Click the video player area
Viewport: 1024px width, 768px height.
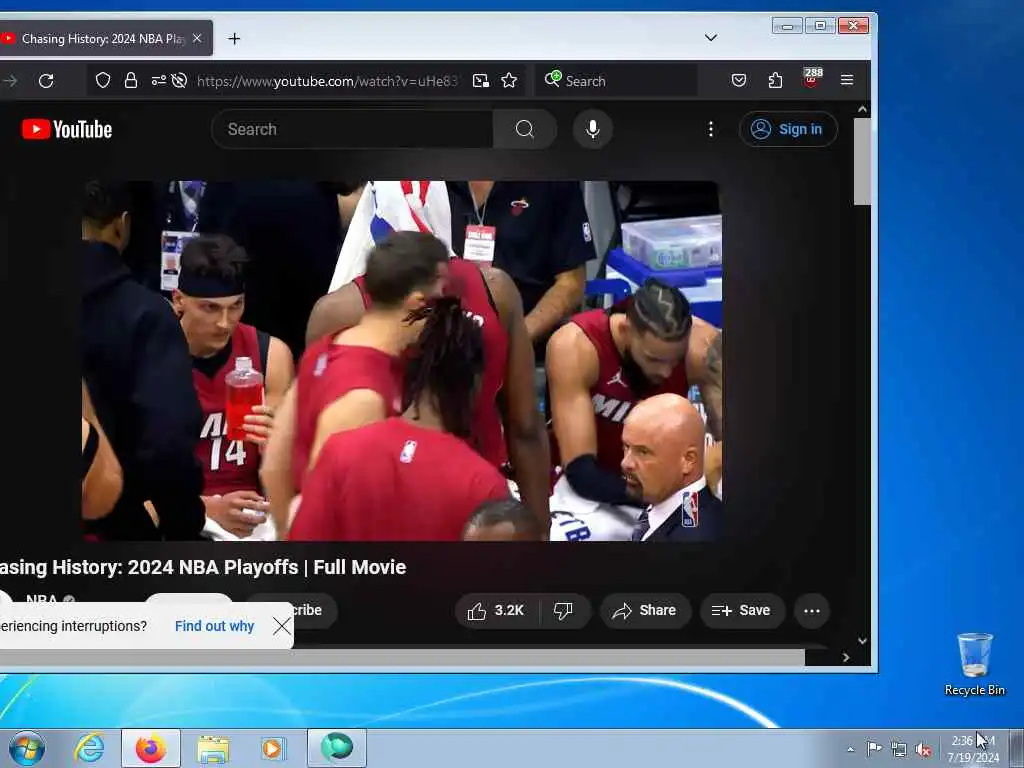point(402,360)
